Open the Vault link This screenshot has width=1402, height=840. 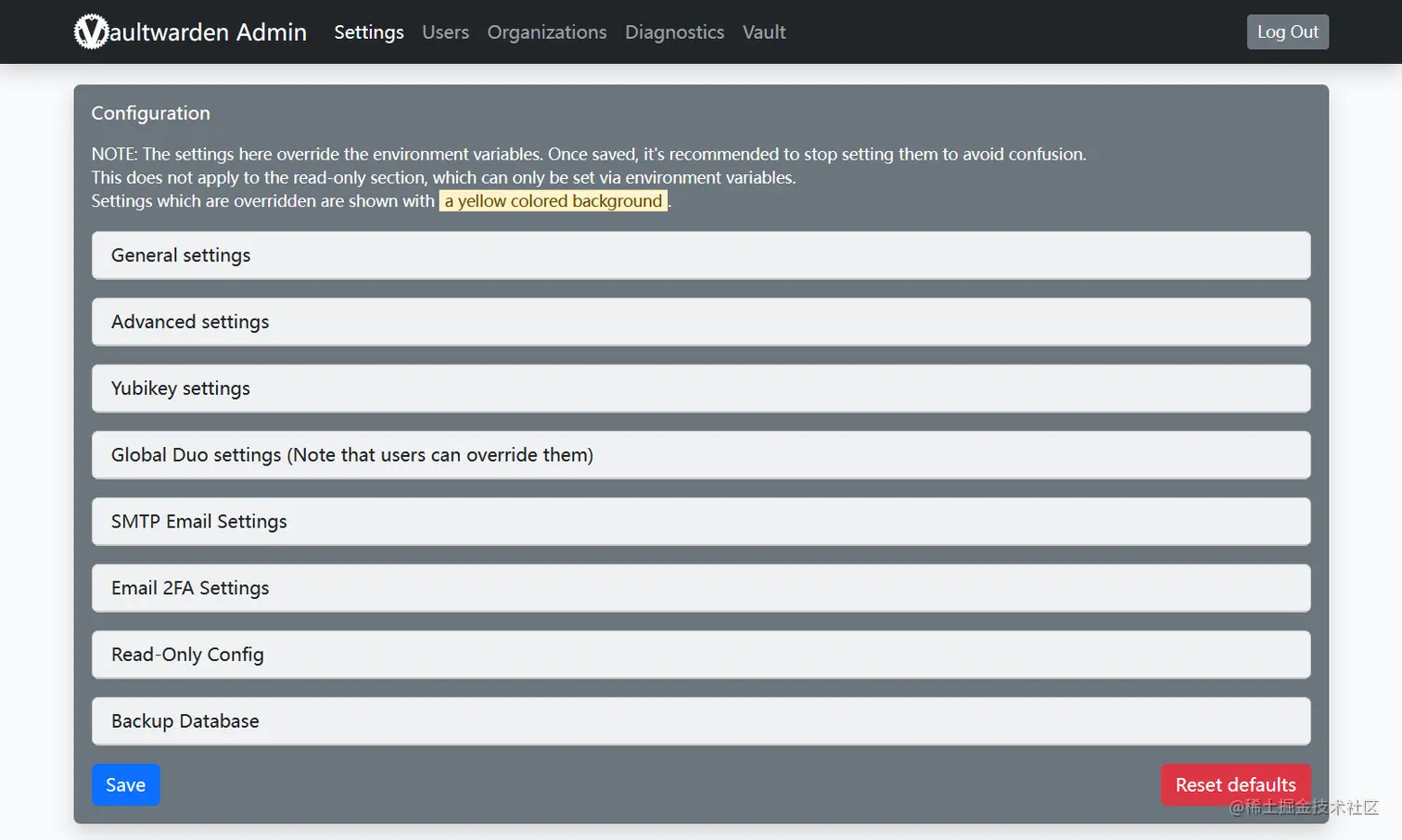764,32
